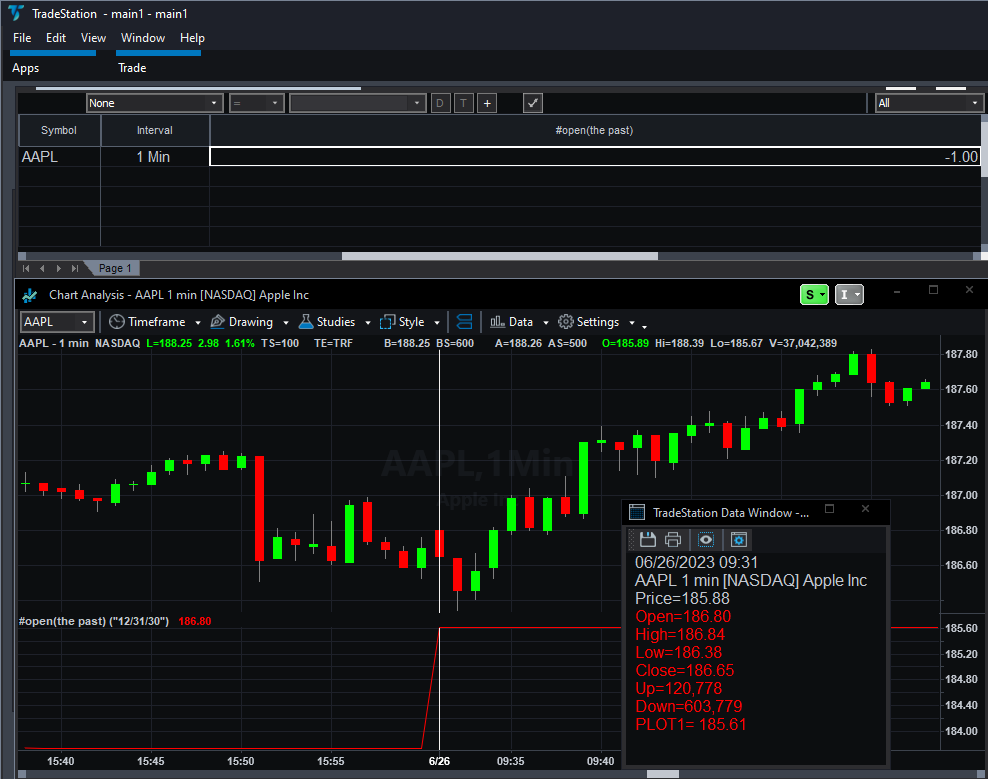Open the File menu
This screenshot has height=779, width=988.
22,38
